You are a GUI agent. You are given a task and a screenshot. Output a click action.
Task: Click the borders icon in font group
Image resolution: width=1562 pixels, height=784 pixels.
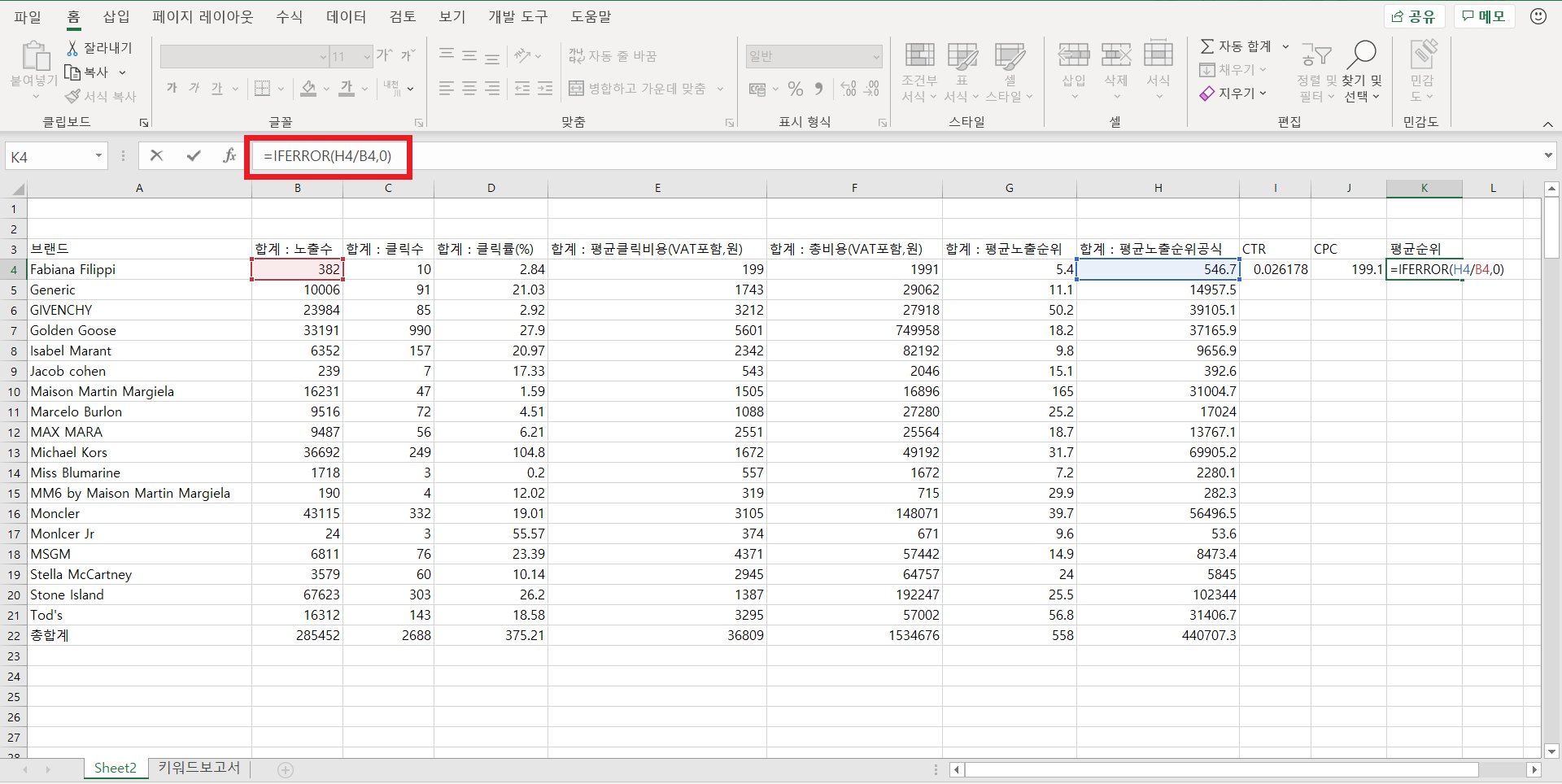[x=262, y=88]
